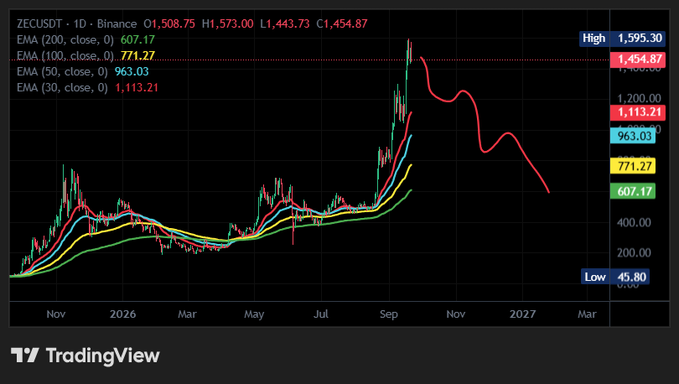Click the current price tag 1,454.87
679x384 pixels.
[x=637, y=59]
